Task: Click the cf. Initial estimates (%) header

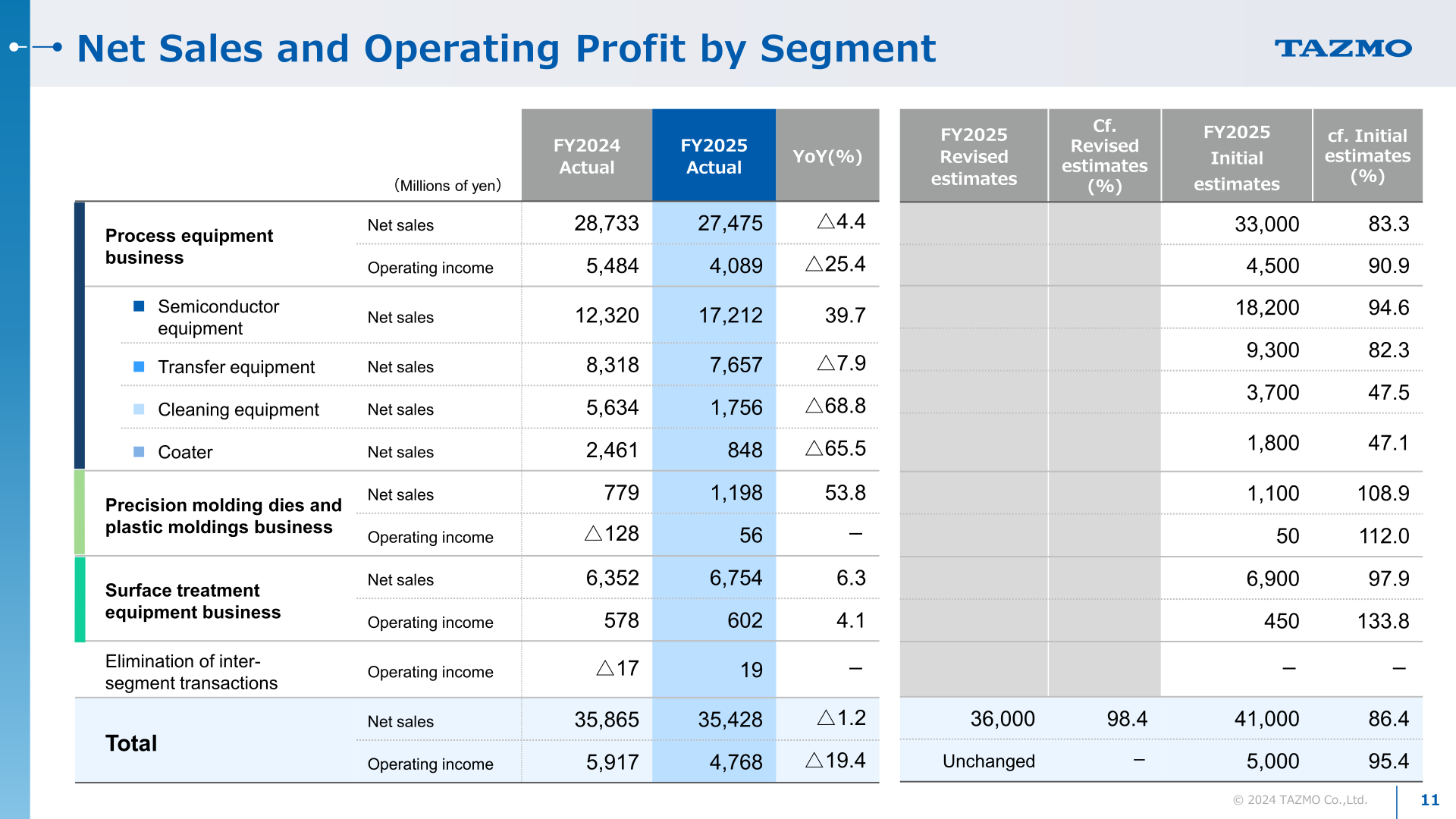Action: [1367, 156]
